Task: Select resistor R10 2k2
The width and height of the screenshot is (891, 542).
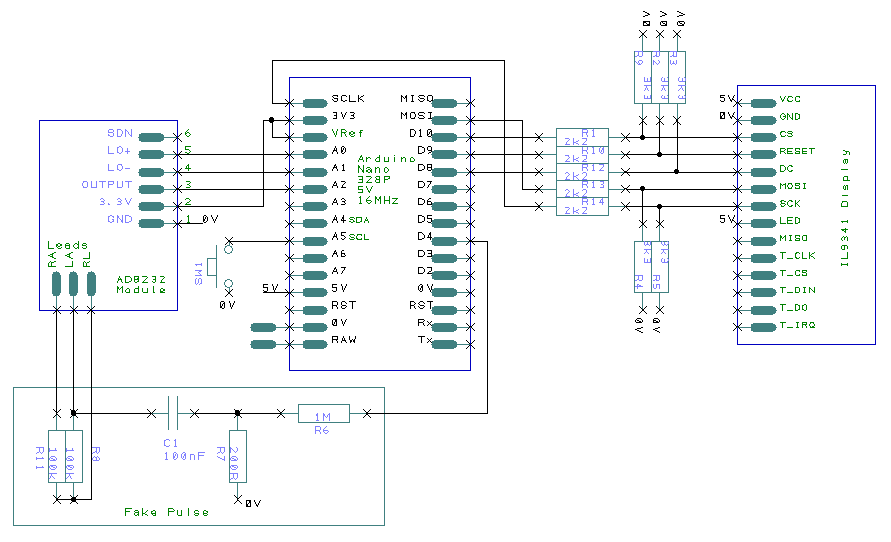Action: click(x=582, y=155)
